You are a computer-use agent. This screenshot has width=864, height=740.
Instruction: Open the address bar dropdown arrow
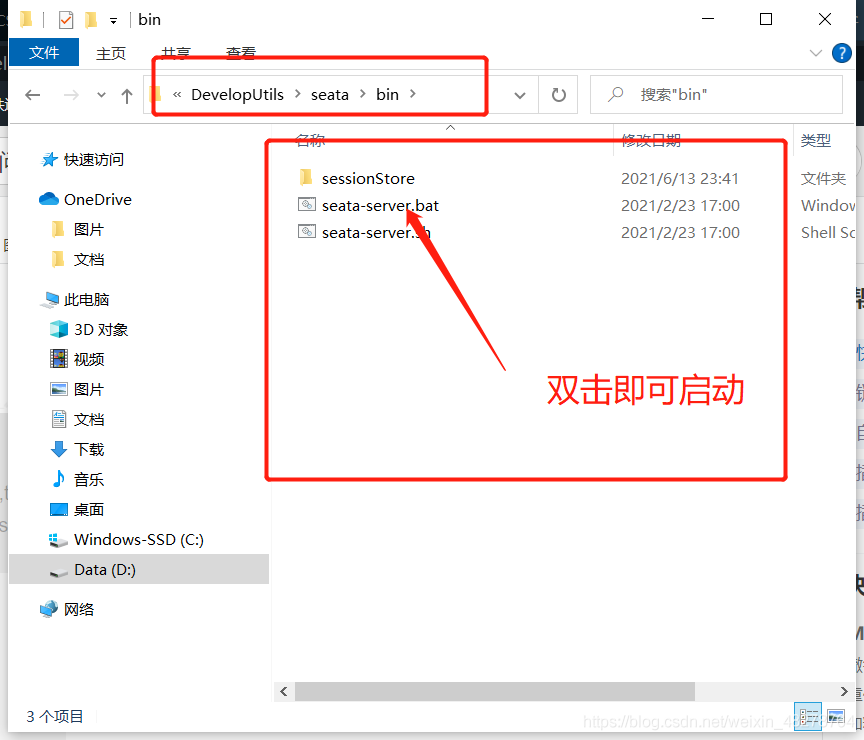[x=519, y=94]
